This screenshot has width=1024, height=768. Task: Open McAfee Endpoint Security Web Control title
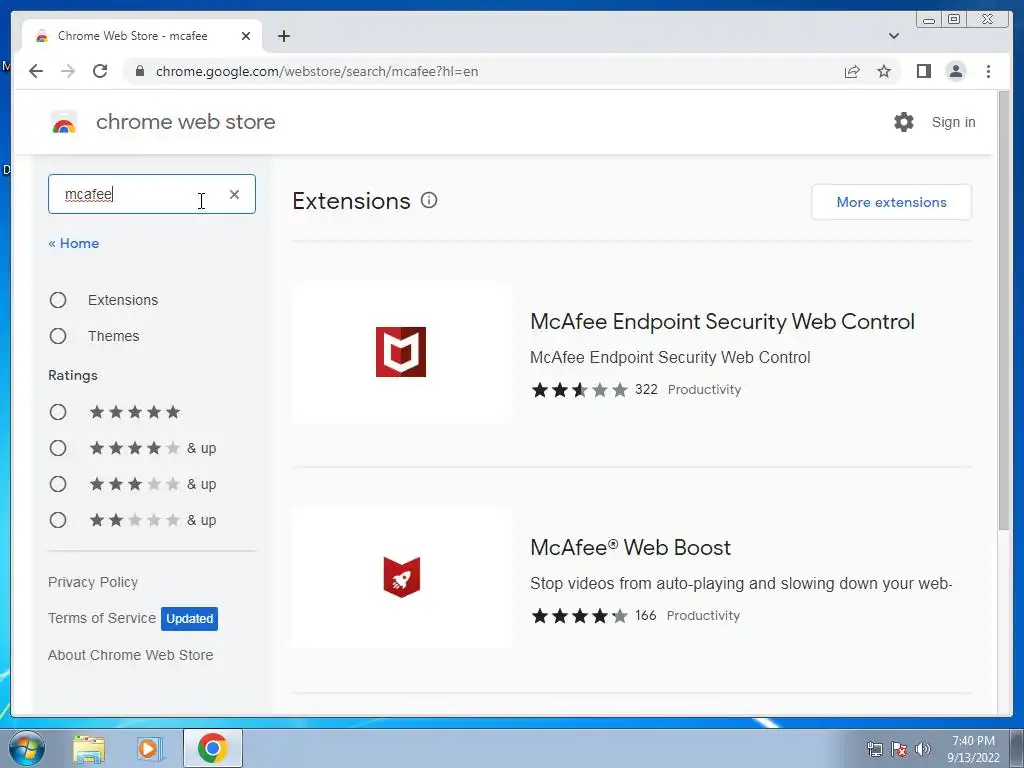[x=722, y=321]
